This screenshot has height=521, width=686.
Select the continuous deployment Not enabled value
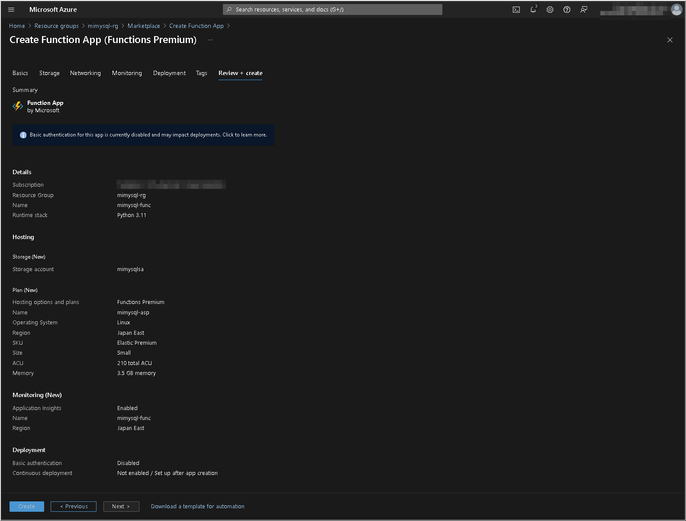point(167,473)
